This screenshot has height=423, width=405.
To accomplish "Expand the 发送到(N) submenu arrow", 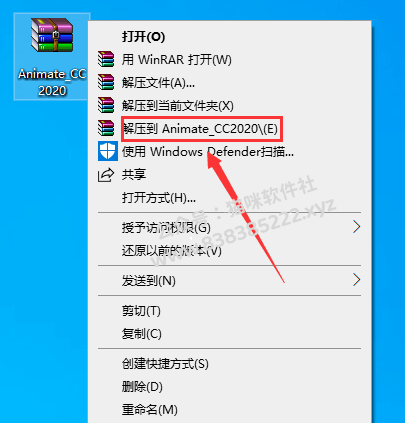I will coord(357,280).
